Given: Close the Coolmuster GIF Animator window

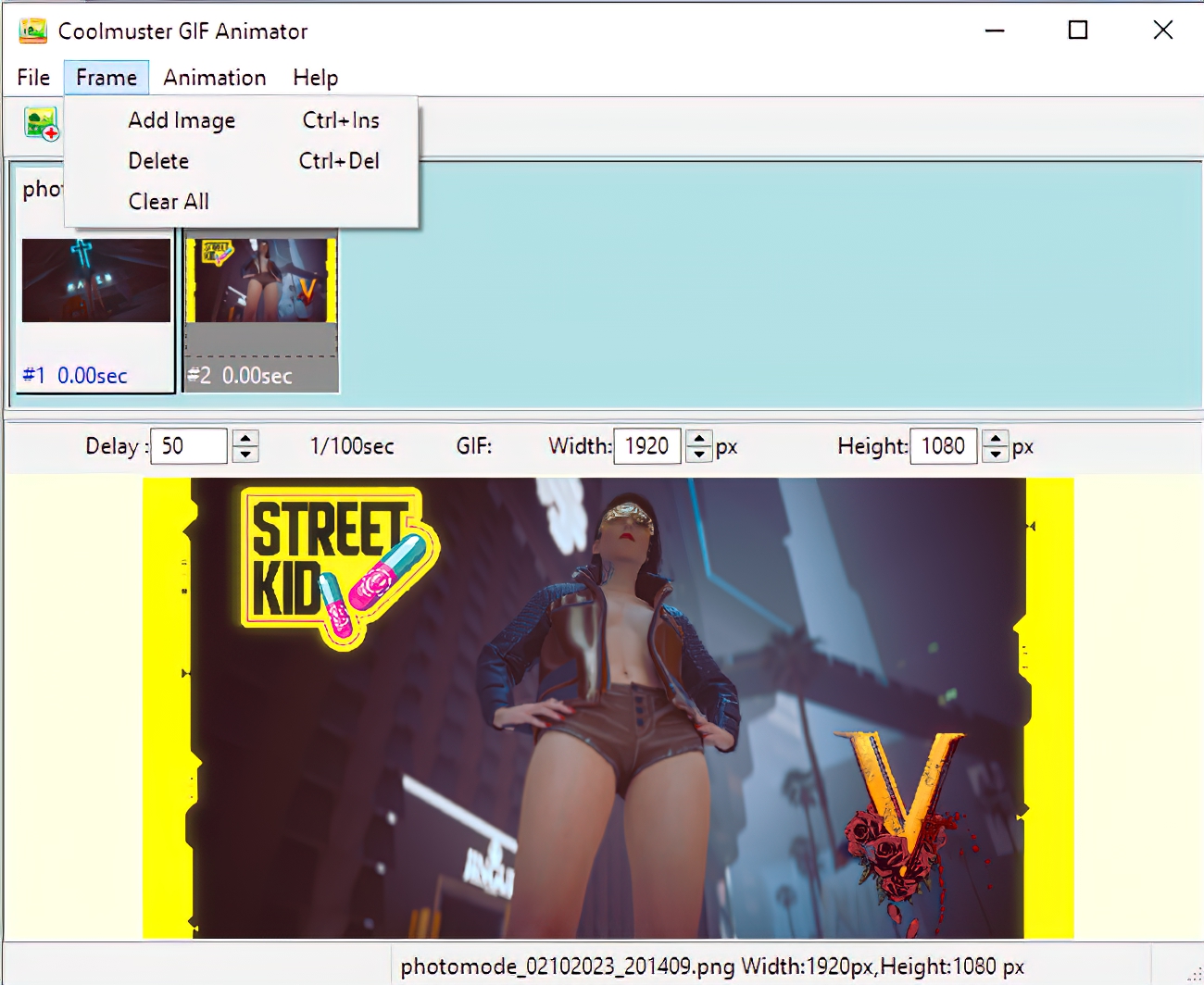Looking at the screenshot, I should [1163, 31].
